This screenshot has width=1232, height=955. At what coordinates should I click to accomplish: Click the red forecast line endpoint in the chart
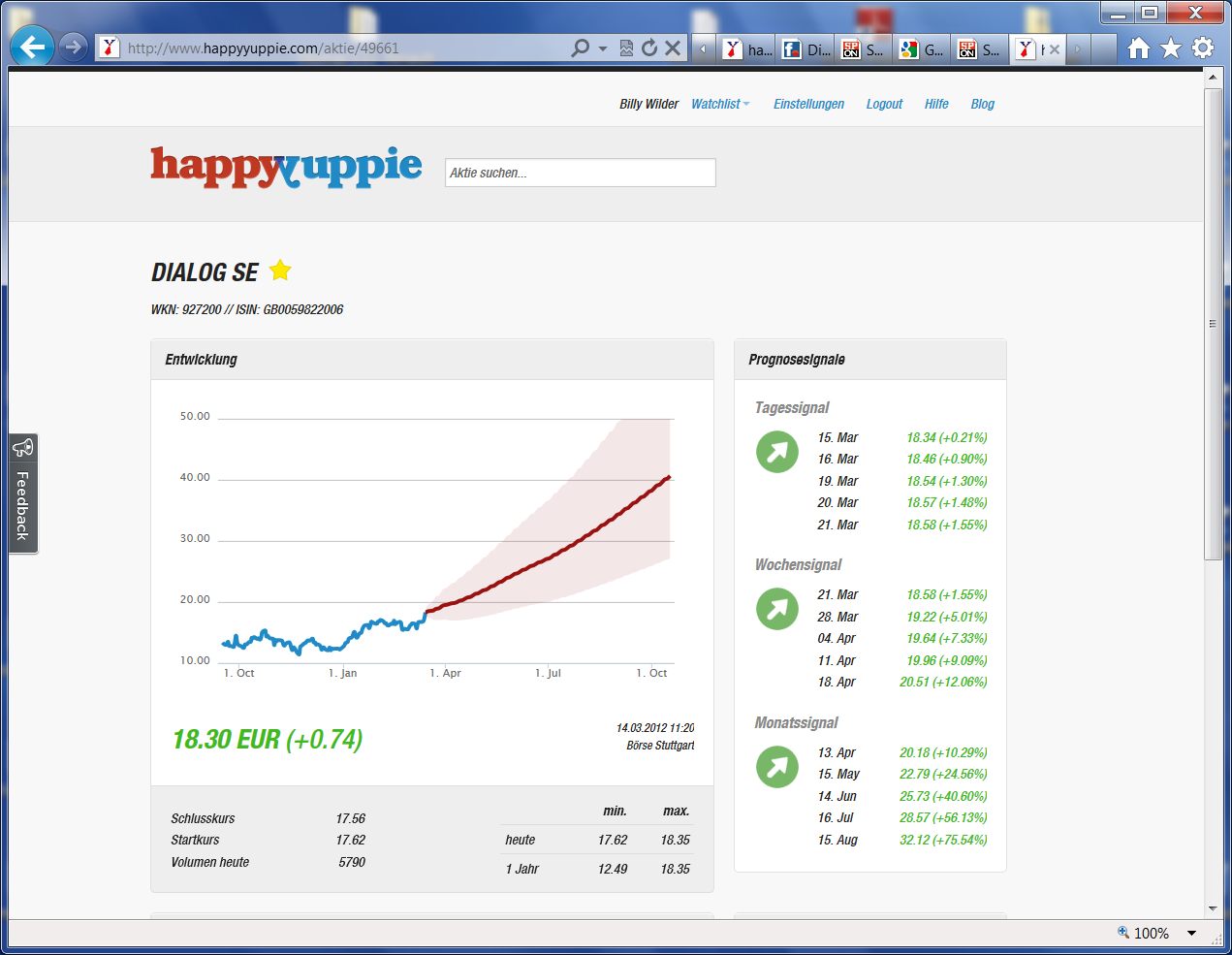669,477
